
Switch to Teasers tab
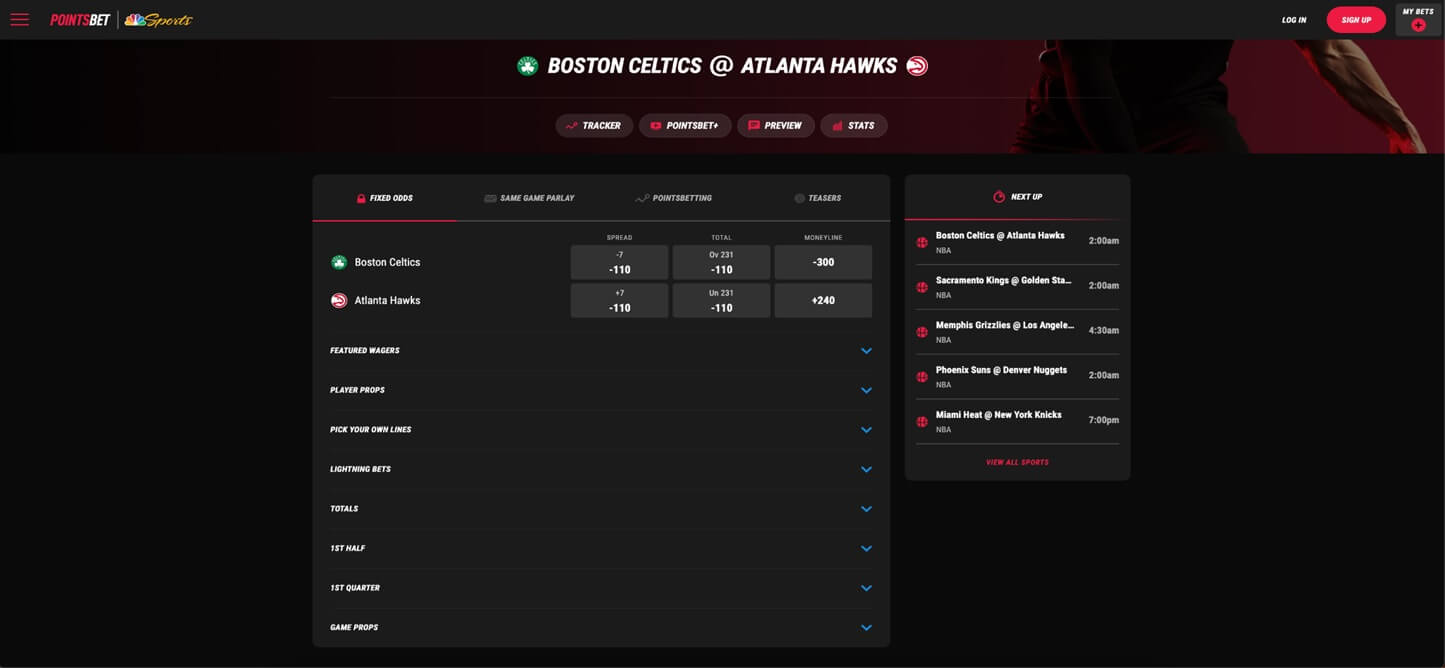pyautogui.click(x=817, y=198)
